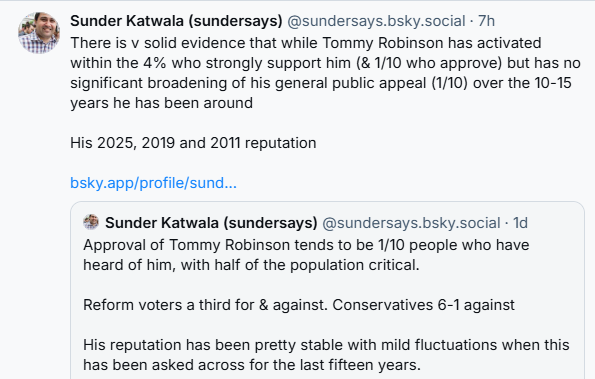Open quoted text "Approval of Tommy Robinson tends"
The height and width of the screenshot is (379, 595).
click(x=306, y=245)
